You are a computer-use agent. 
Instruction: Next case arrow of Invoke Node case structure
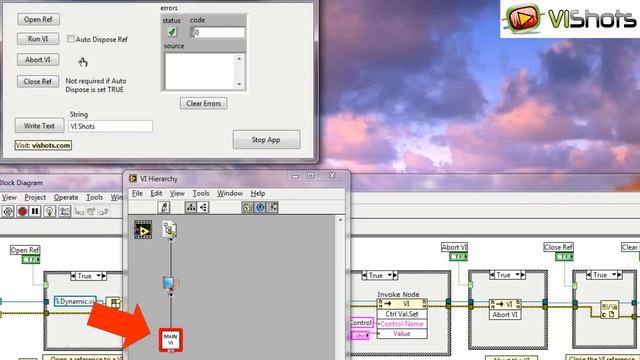pos(395,276)
